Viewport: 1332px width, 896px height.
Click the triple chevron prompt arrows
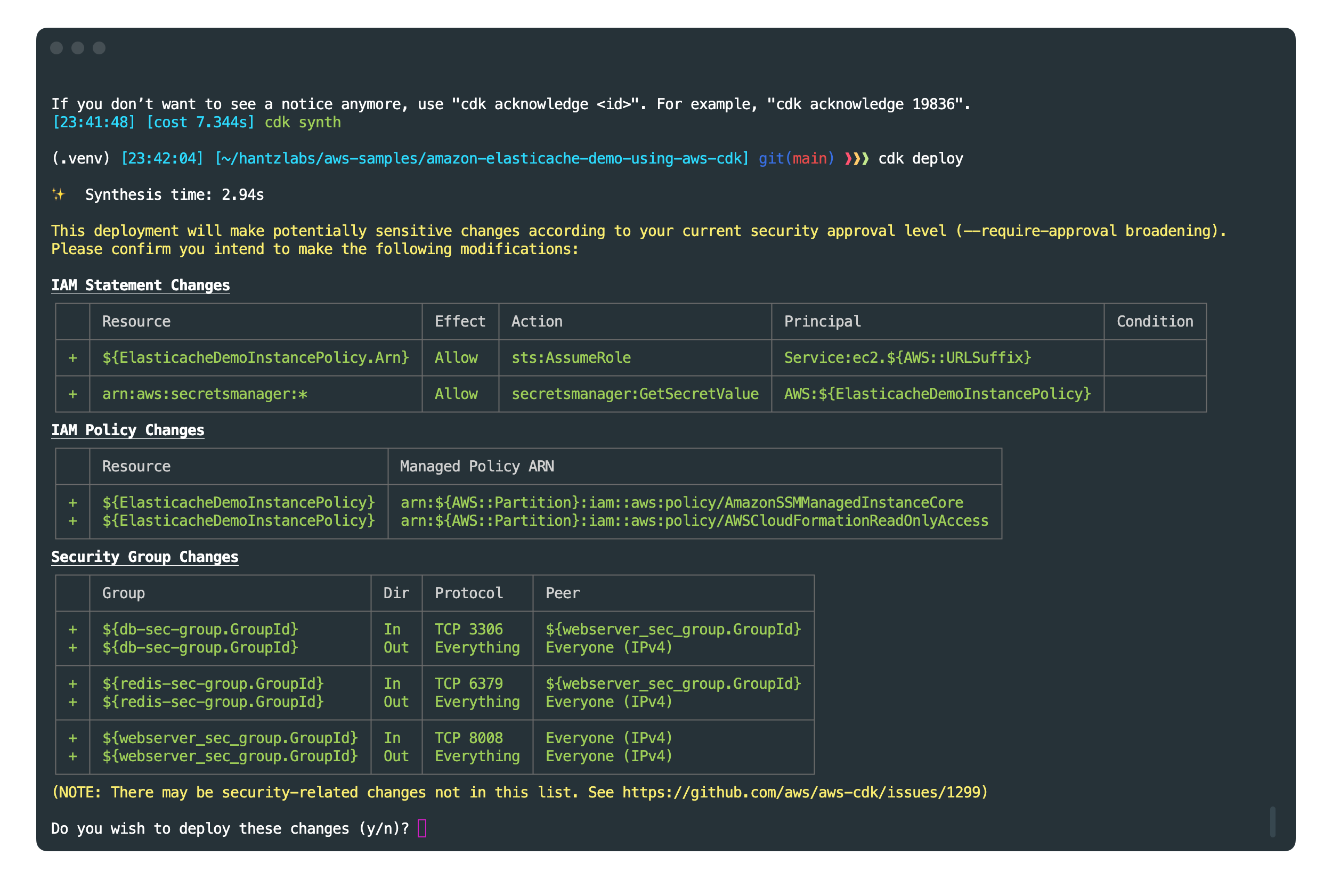pyautogui.click(x=856, y=158)
